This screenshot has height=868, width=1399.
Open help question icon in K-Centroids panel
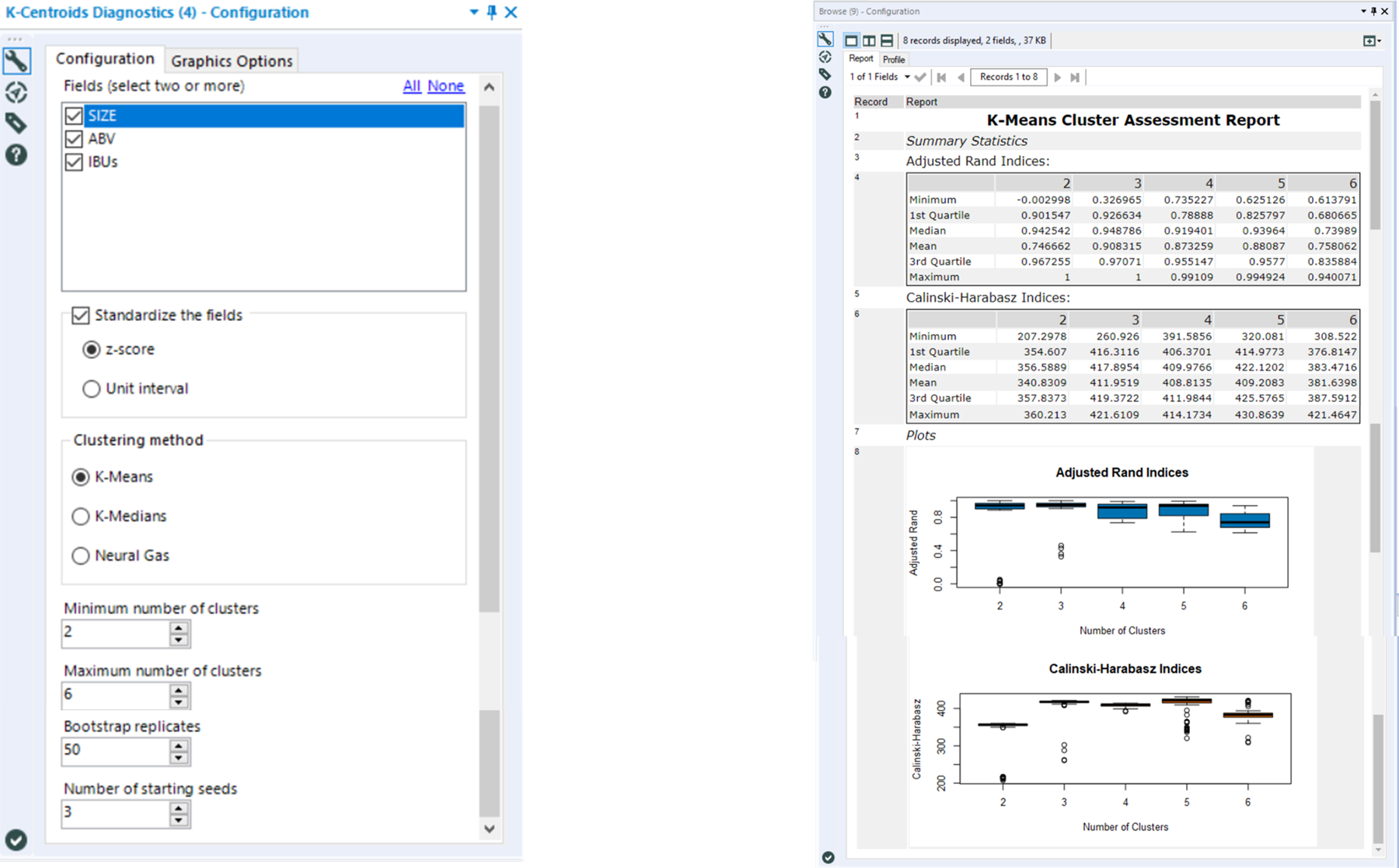point(16,155)
